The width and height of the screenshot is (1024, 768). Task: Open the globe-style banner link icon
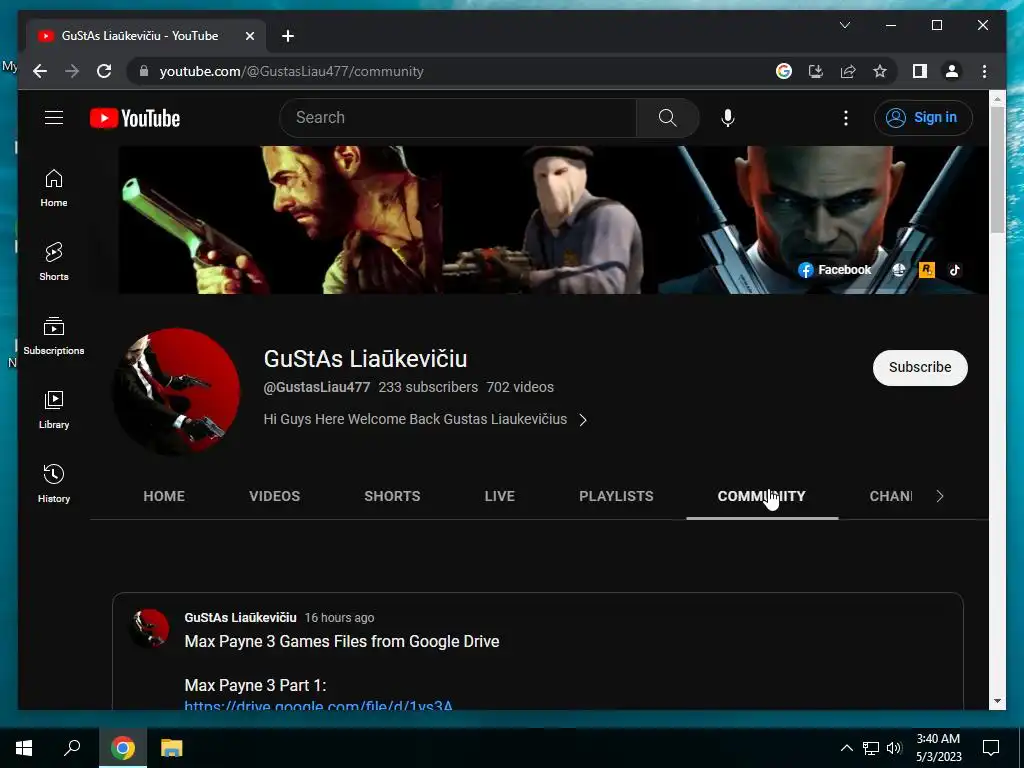coord(899,270)
